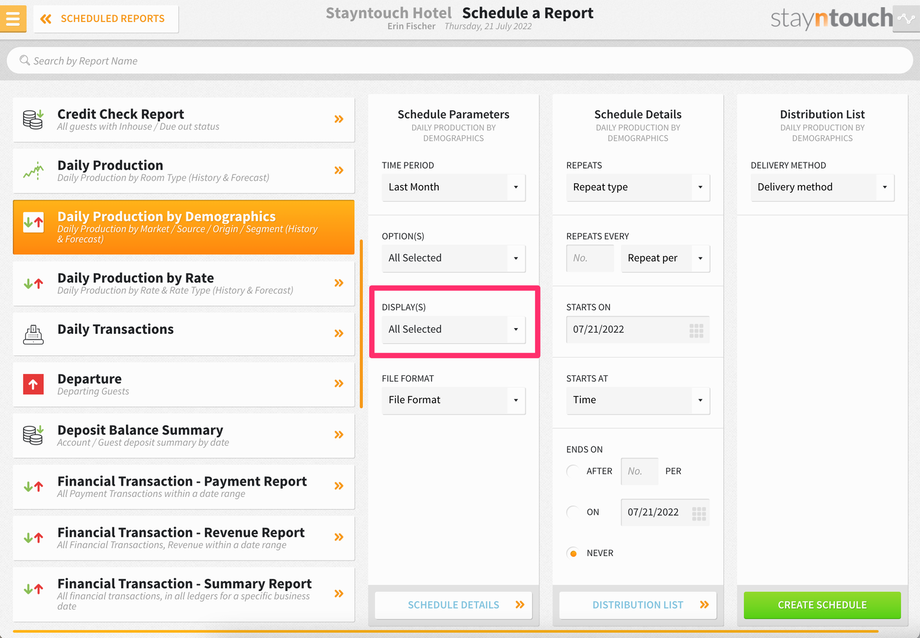Click the chevron on Daily Production by Rate
This screenshot has height=638, width=920.
point(339,283)
